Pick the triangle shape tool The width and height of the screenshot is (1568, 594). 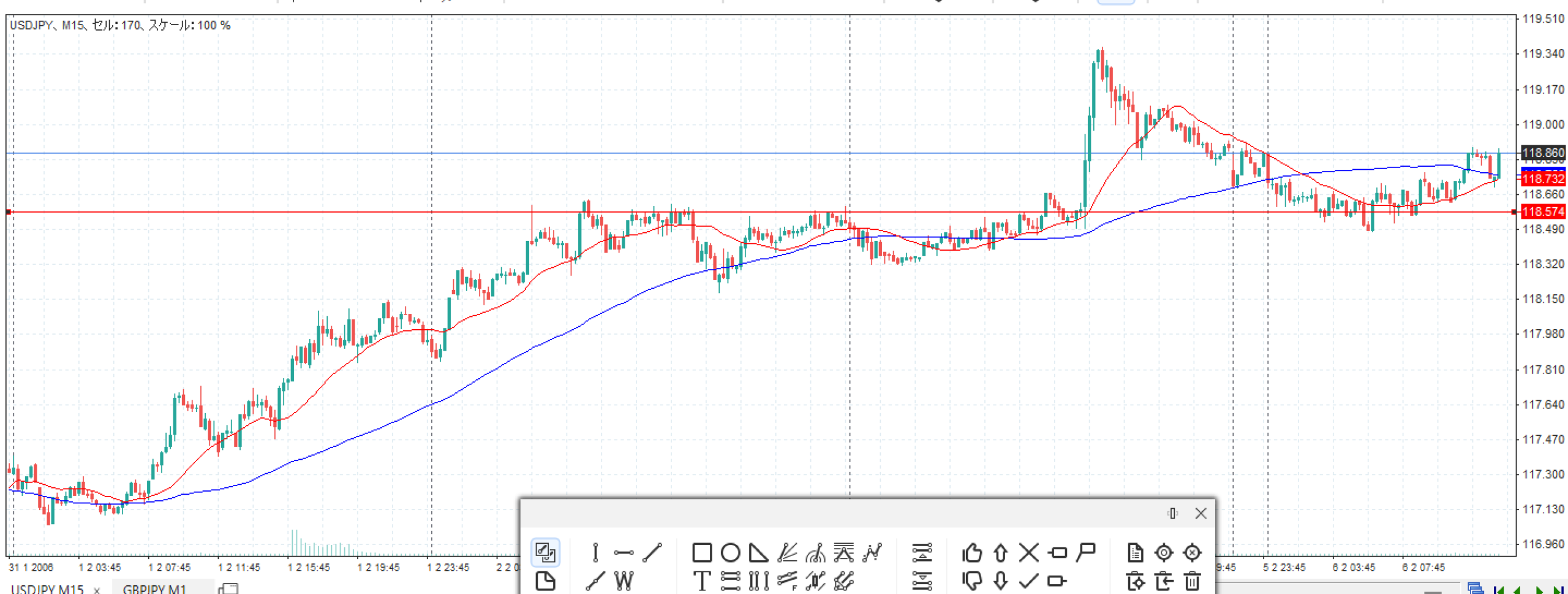click(x=758, y=552)
